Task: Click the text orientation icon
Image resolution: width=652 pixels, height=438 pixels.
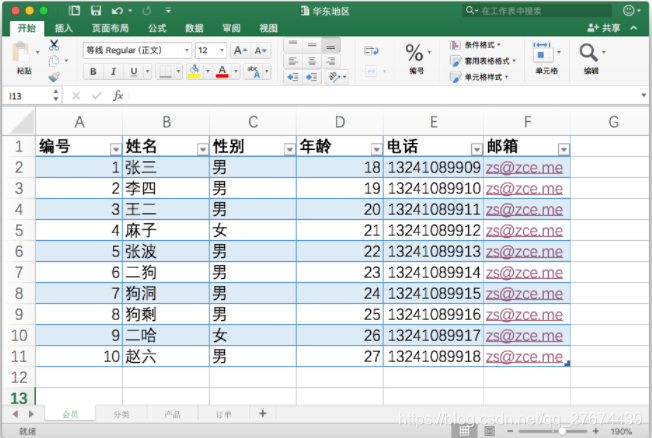Action: pos(335,77)
